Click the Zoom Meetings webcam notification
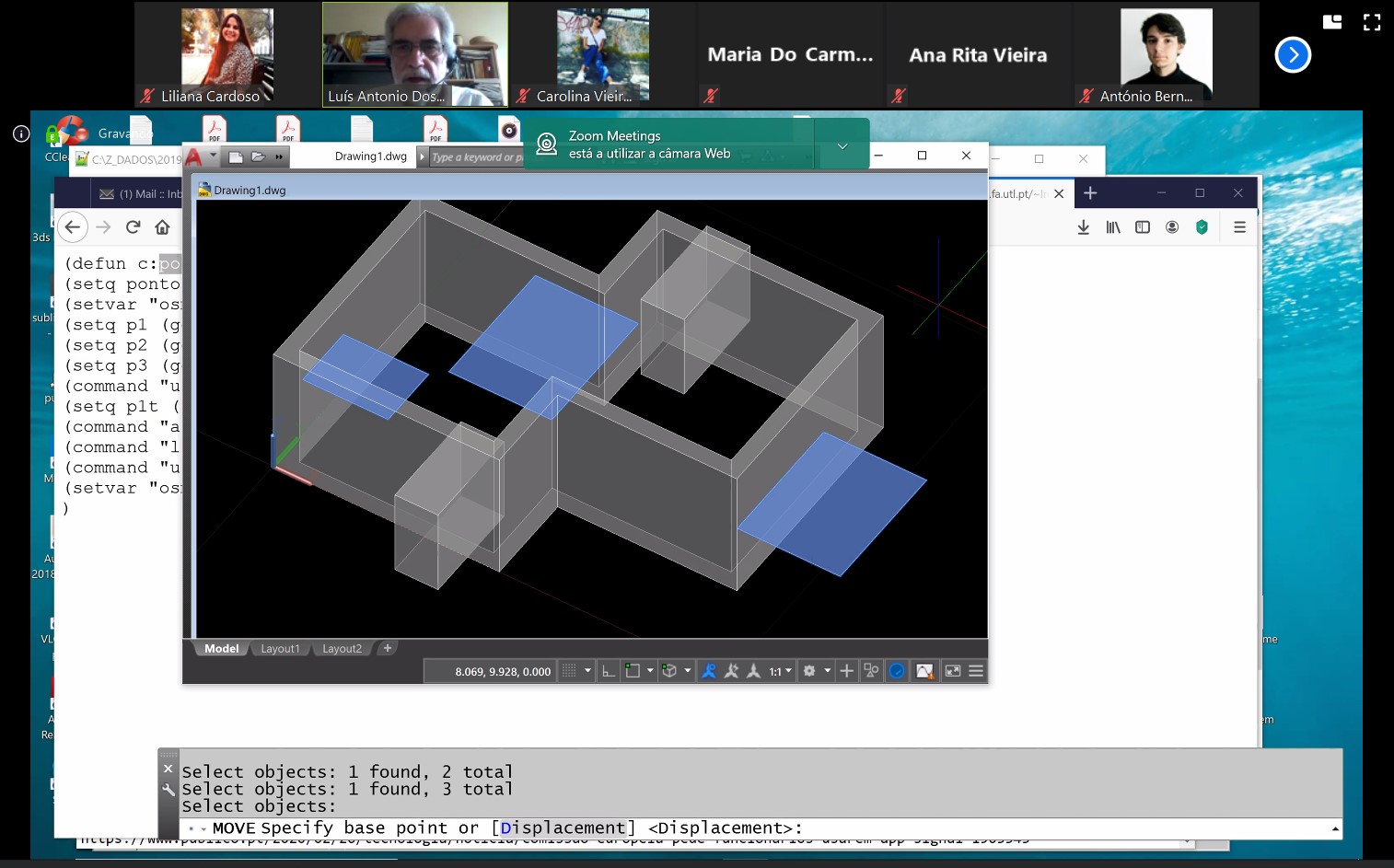1394x868 pixels. [668, 145]
